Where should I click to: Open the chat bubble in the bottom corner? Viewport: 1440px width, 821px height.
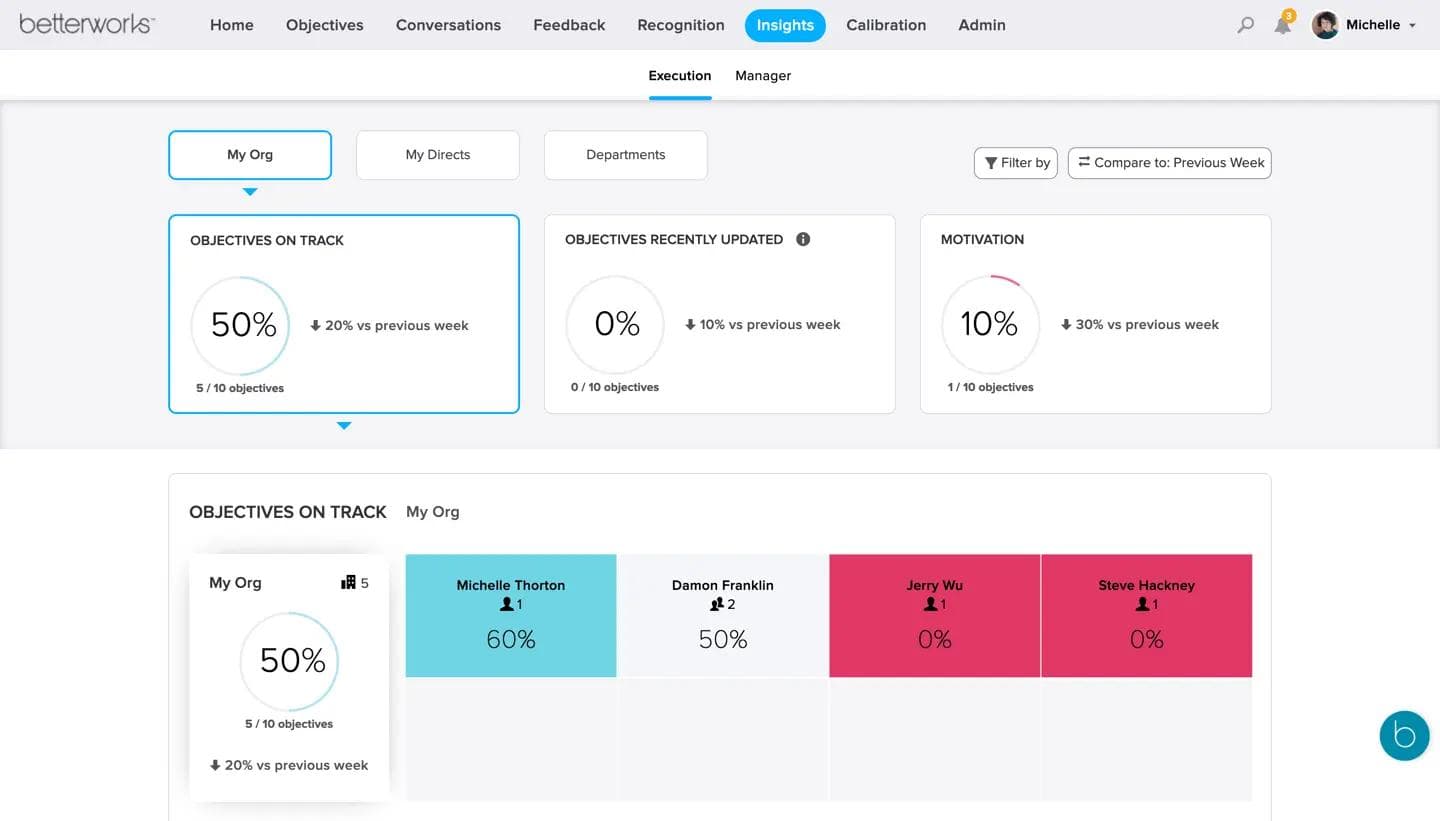point(1404,735)
